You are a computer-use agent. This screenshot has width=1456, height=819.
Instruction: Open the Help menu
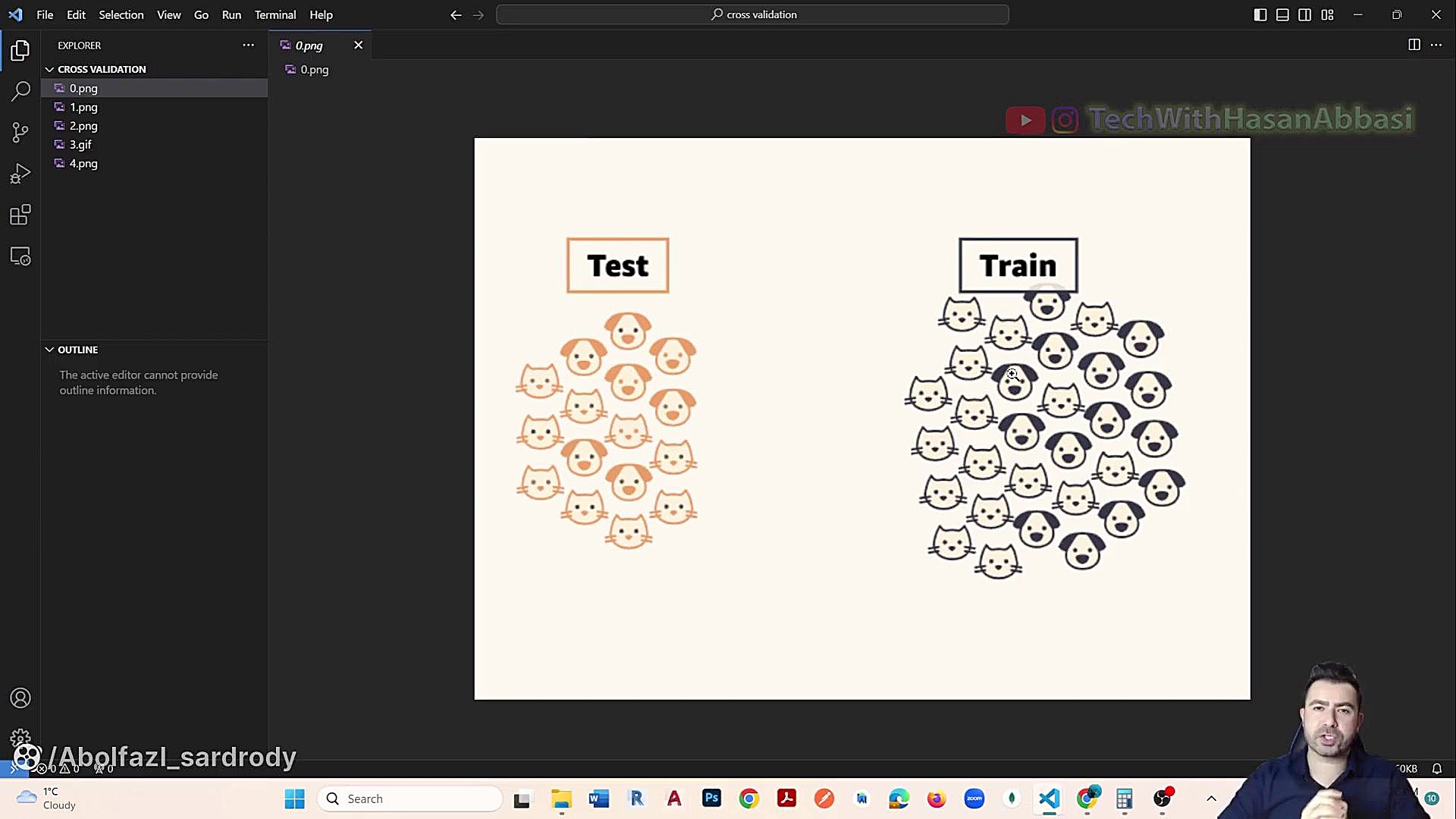tap(321, 14)
